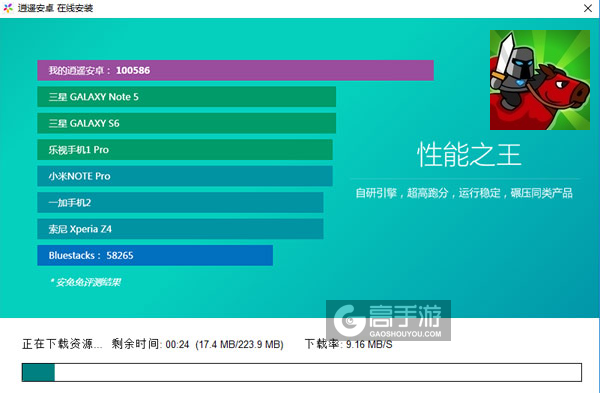Click the 17.4 MB/223.9 MB download size

(x=240, y=345)
